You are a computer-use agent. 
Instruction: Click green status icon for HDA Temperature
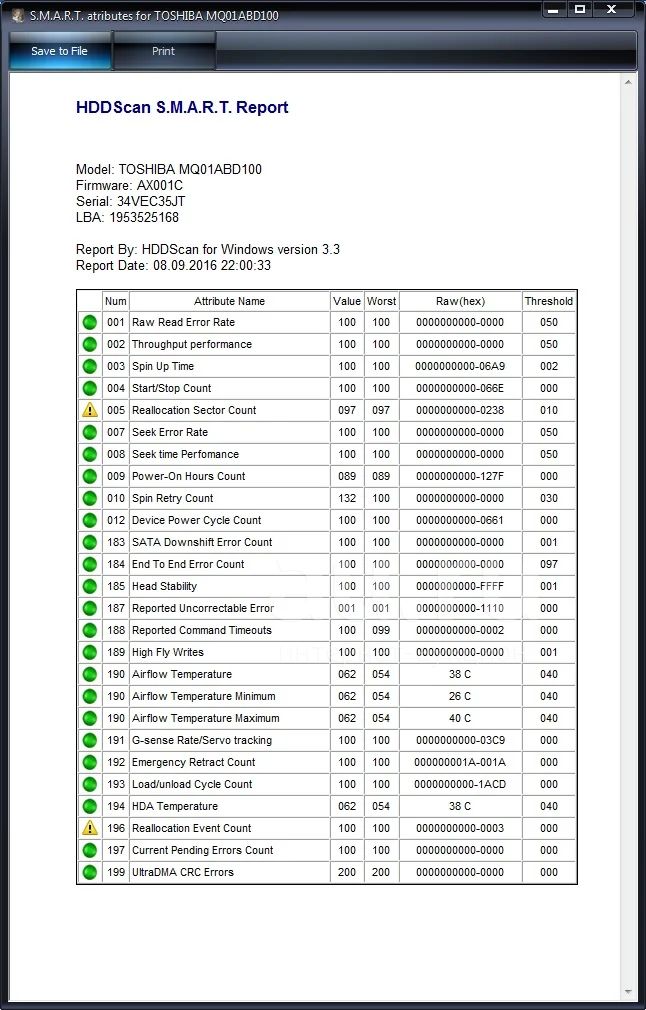click(x=90, y=806)
